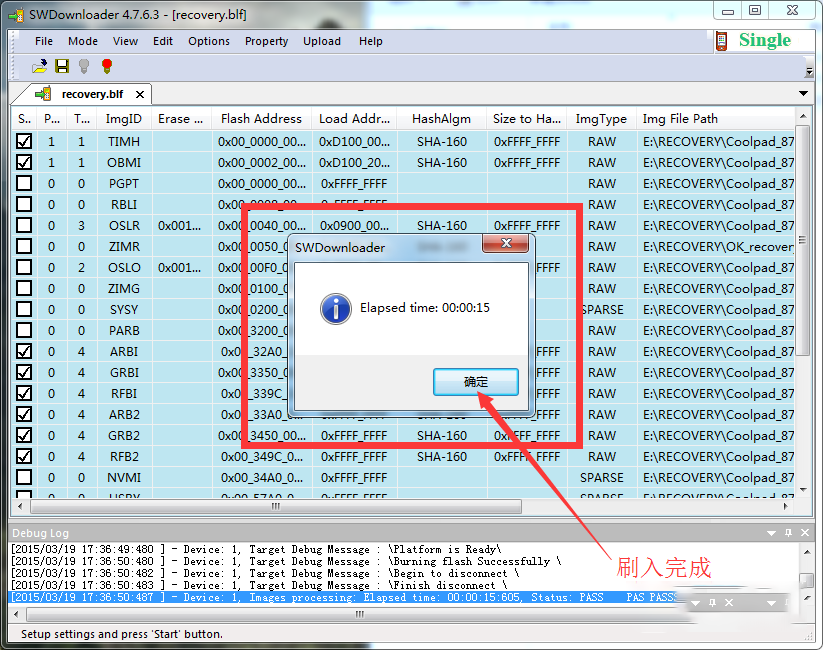Click the image table scroll down arrow

[802, 490]
